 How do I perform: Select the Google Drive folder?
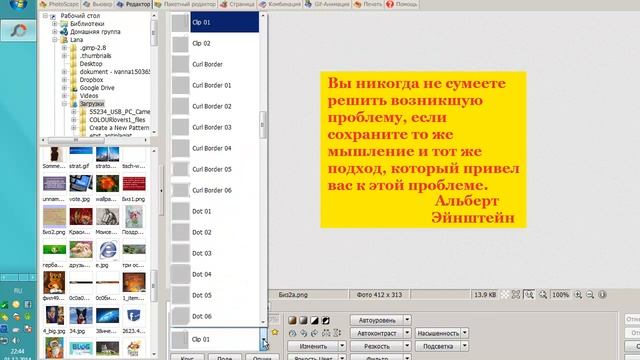point(97,88)
